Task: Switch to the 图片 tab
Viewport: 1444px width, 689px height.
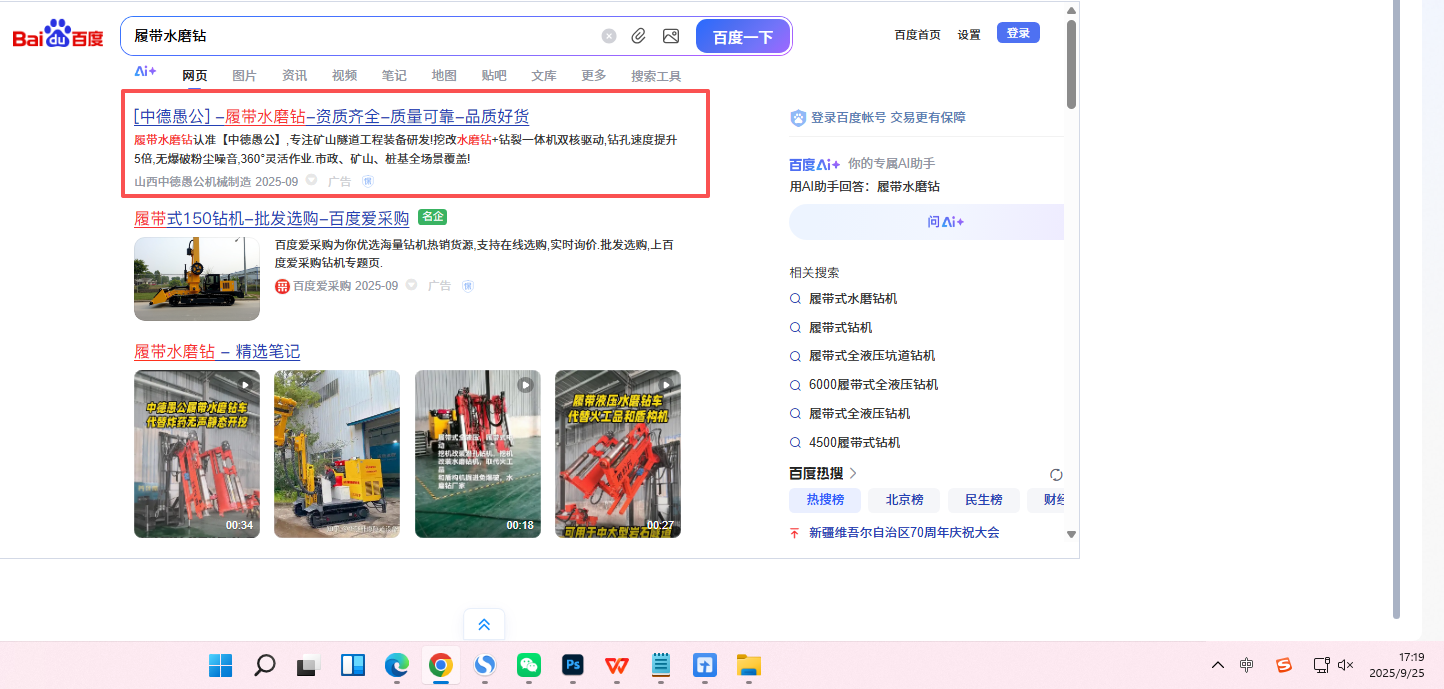Action: (x=244, y=76)
